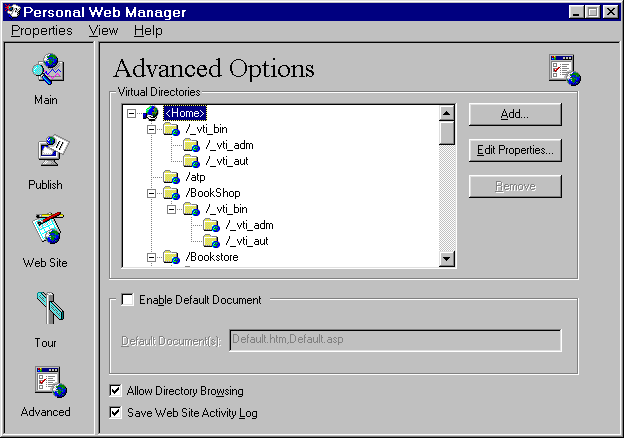The image size is (624, 438).
Task: Enable Default Document checkbox
Action: [127, 300]
